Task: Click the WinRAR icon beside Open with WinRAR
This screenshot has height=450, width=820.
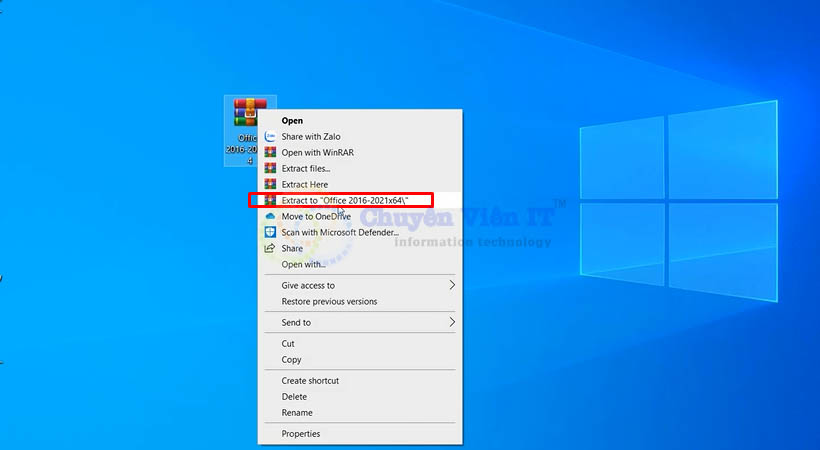Action: (270, 153)
